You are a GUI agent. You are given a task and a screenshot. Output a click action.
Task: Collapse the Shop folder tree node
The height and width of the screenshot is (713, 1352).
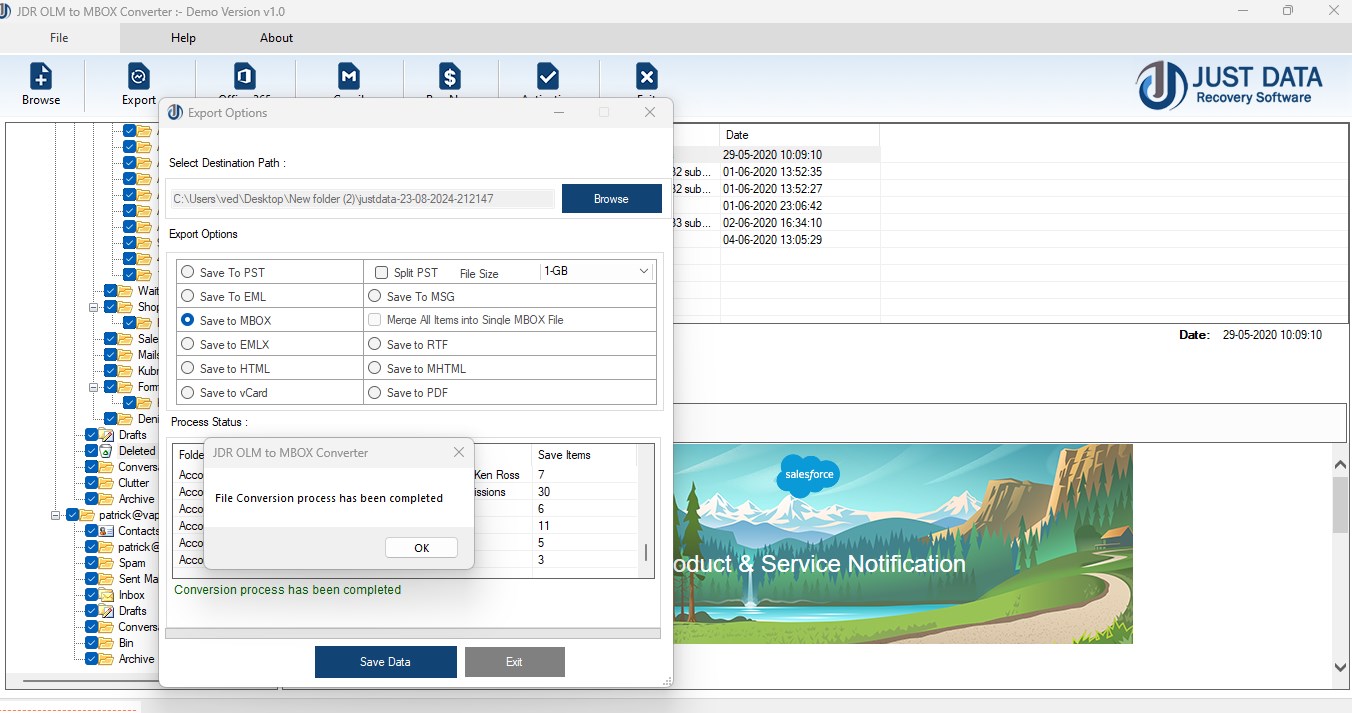(x=92, y=307)
